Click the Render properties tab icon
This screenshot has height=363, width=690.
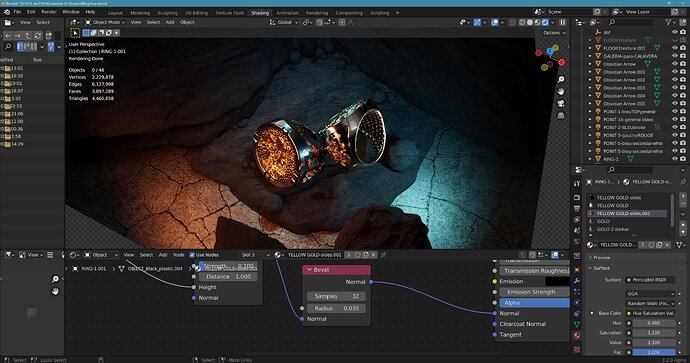coord(577,198)
